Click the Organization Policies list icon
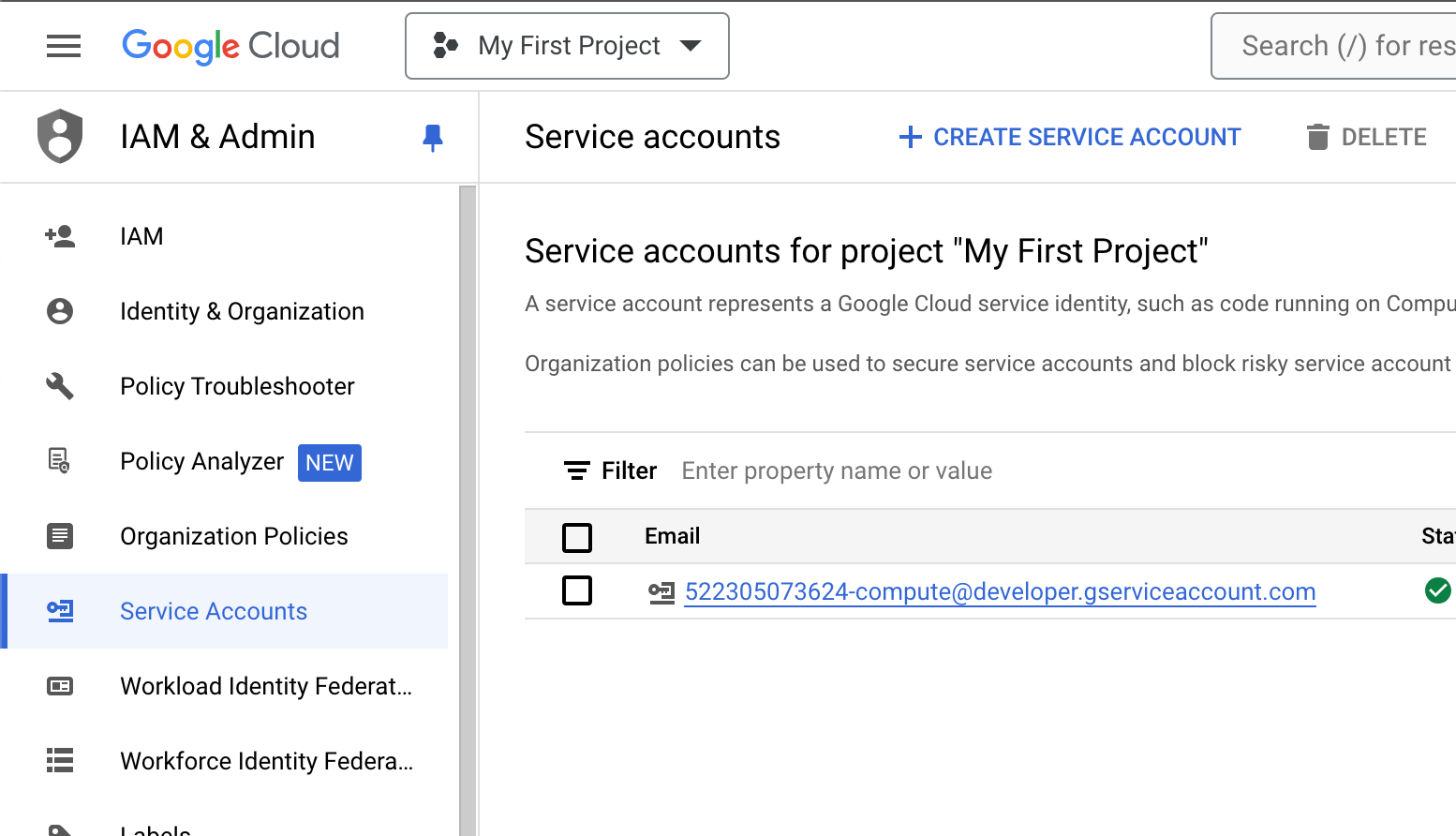 pyautogui.click(x=60, y=536)
